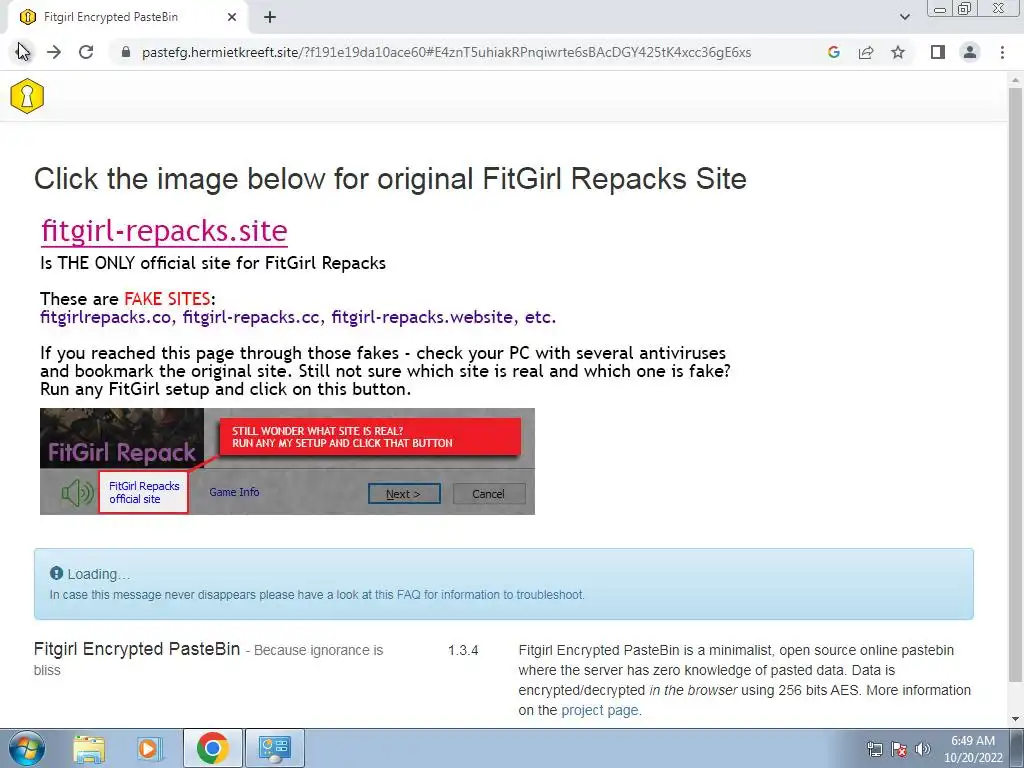
Task: Click the 'FAKE SITES' red text
Action: point(167,299)
